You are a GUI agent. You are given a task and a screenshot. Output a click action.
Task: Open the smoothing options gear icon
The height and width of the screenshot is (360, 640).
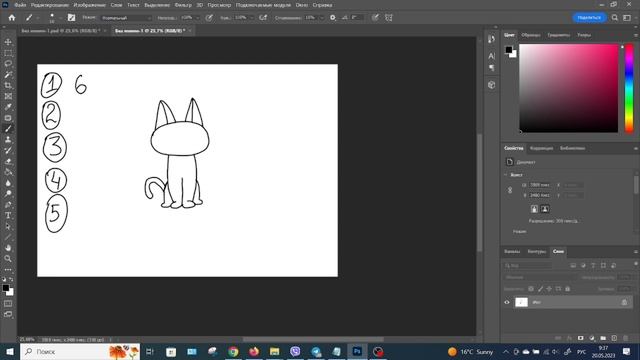333,18
